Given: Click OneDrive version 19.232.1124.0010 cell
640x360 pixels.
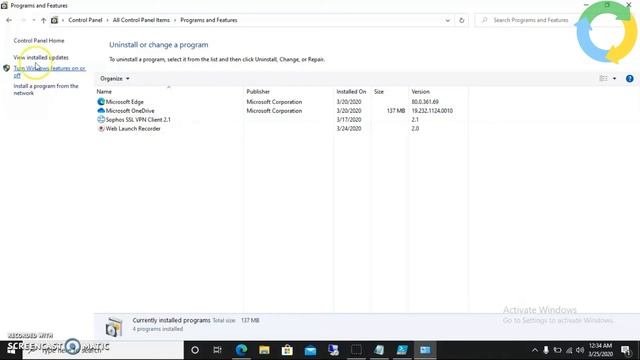Looking at the screenshot, I should (432, 111).
